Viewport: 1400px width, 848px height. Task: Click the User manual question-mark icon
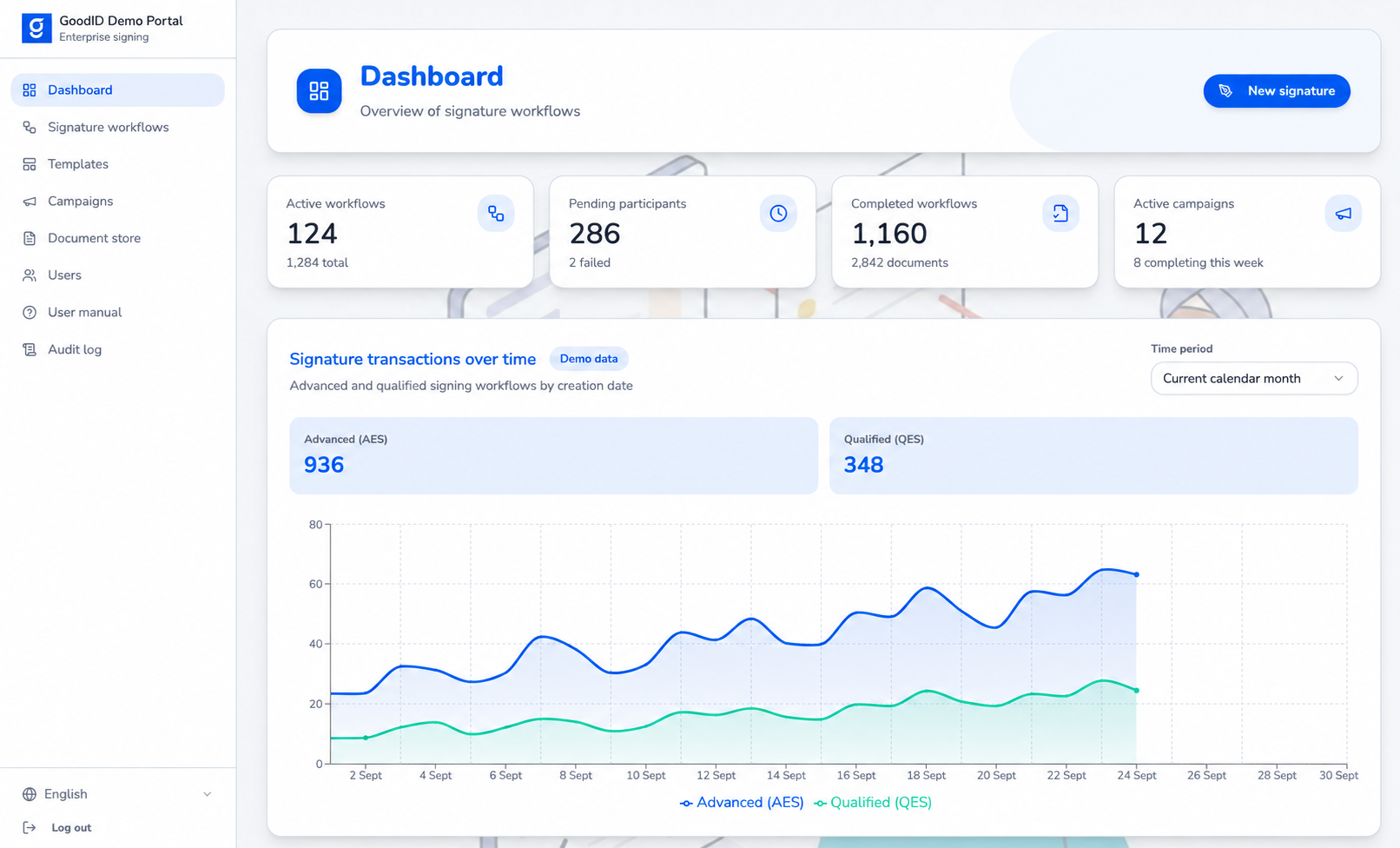(30, 313)
